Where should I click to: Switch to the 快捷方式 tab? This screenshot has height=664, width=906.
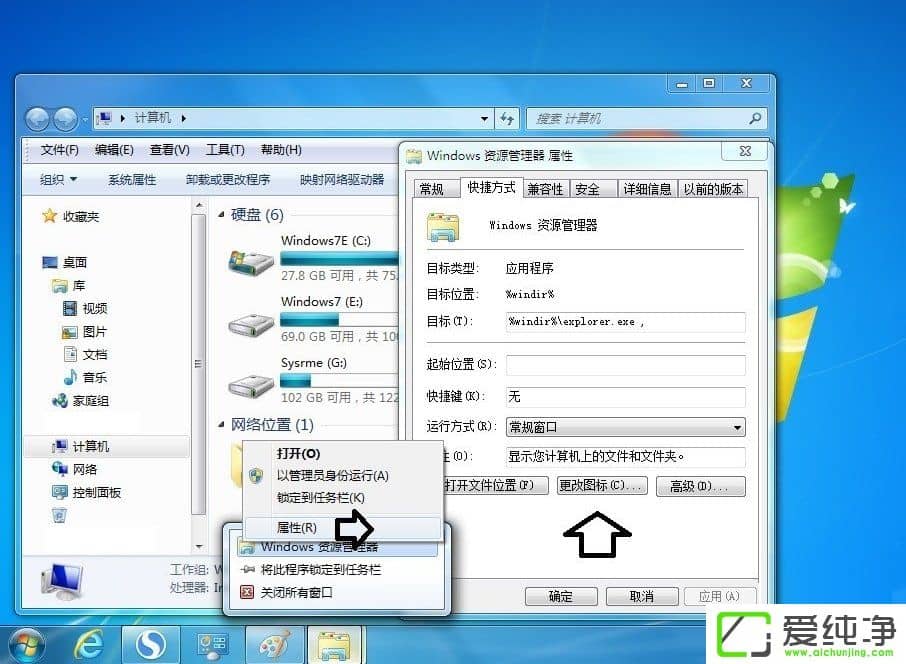[x=492, y=187]
